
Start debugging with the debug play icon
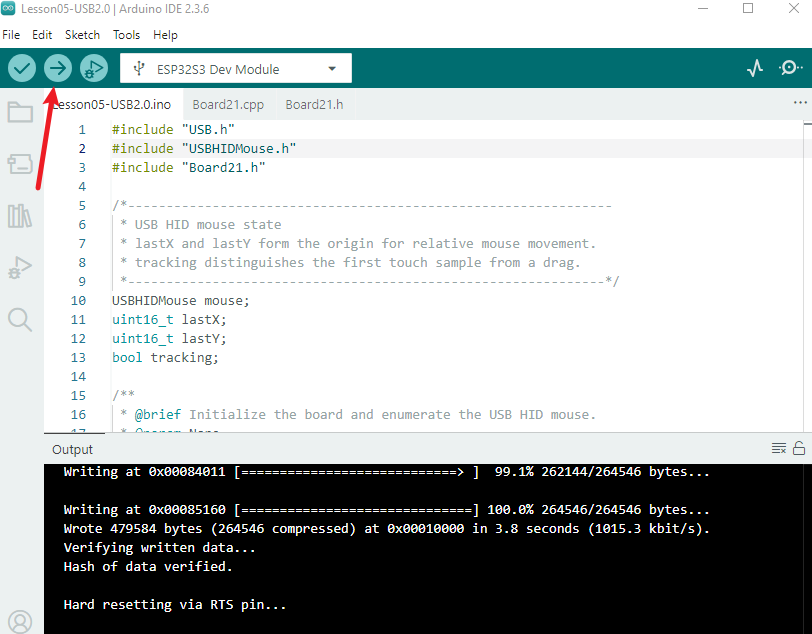[94, 68]
